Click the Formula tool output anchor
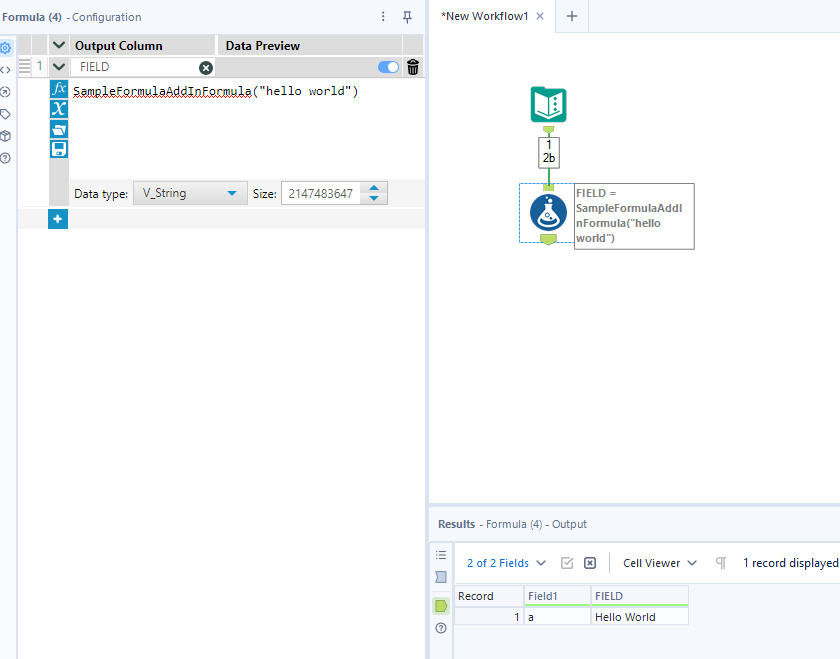This screenshot has width=840, height=659. (x=548, y=239)
